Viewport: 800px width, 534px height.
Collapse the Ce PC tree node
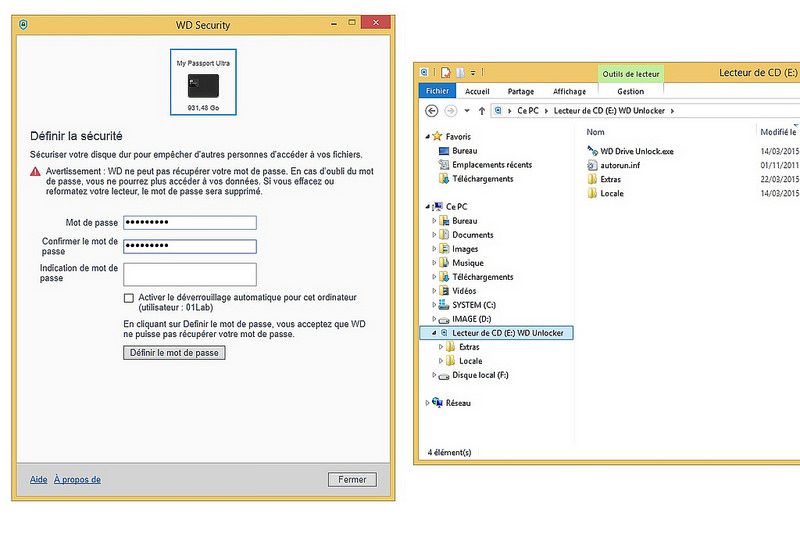pyautogui.click(x=428, y=207)
